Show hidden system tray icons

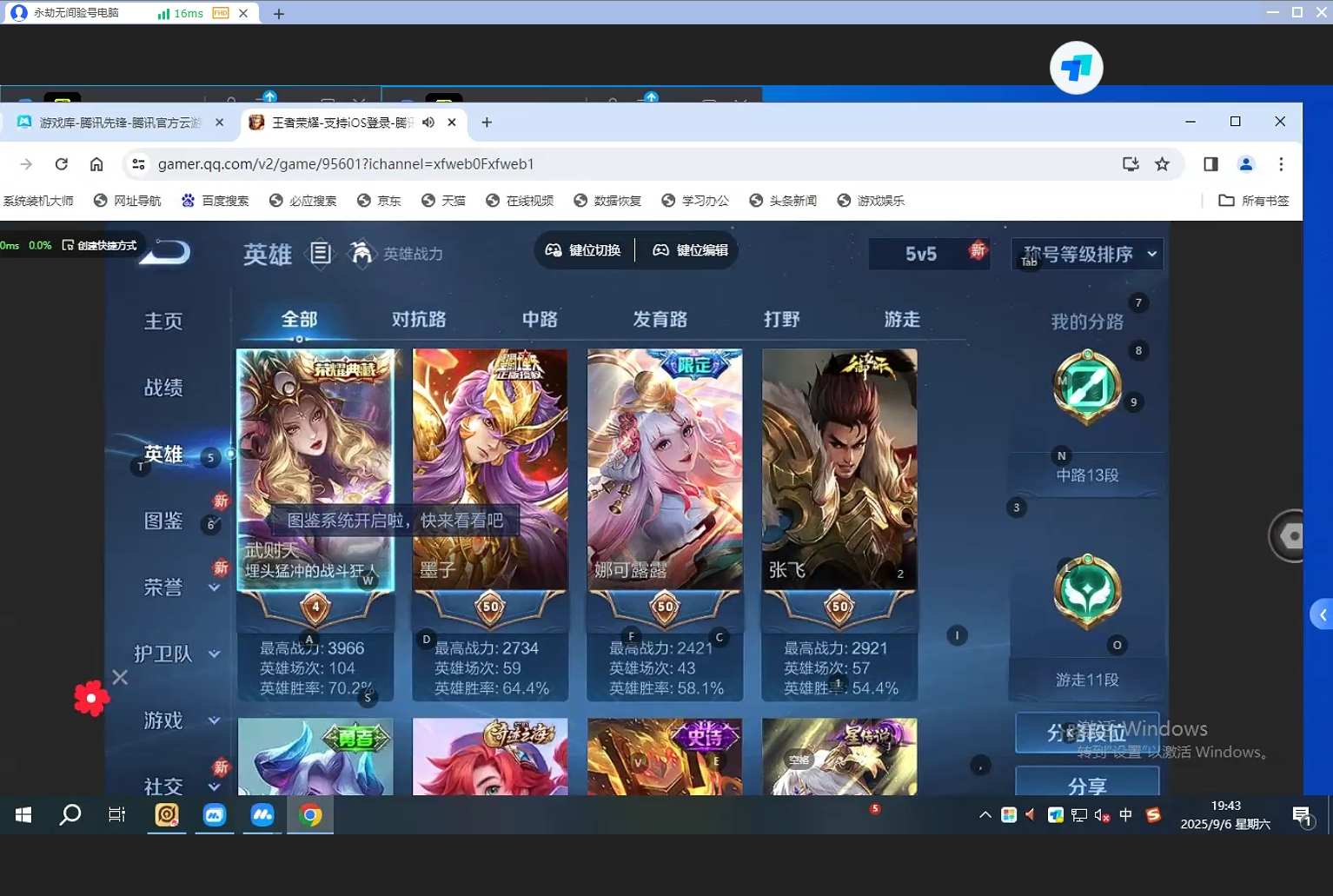click(x=985, y=815)
